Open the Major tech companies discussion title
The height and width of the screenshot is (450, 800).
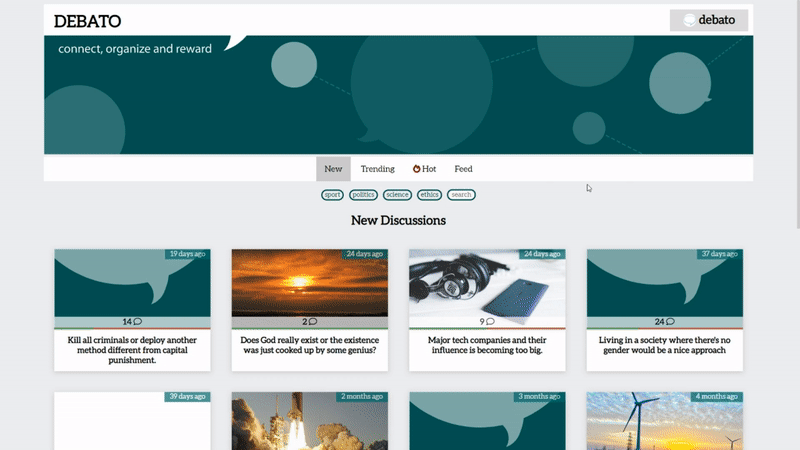pyautogui.click(x=487, y=345)
